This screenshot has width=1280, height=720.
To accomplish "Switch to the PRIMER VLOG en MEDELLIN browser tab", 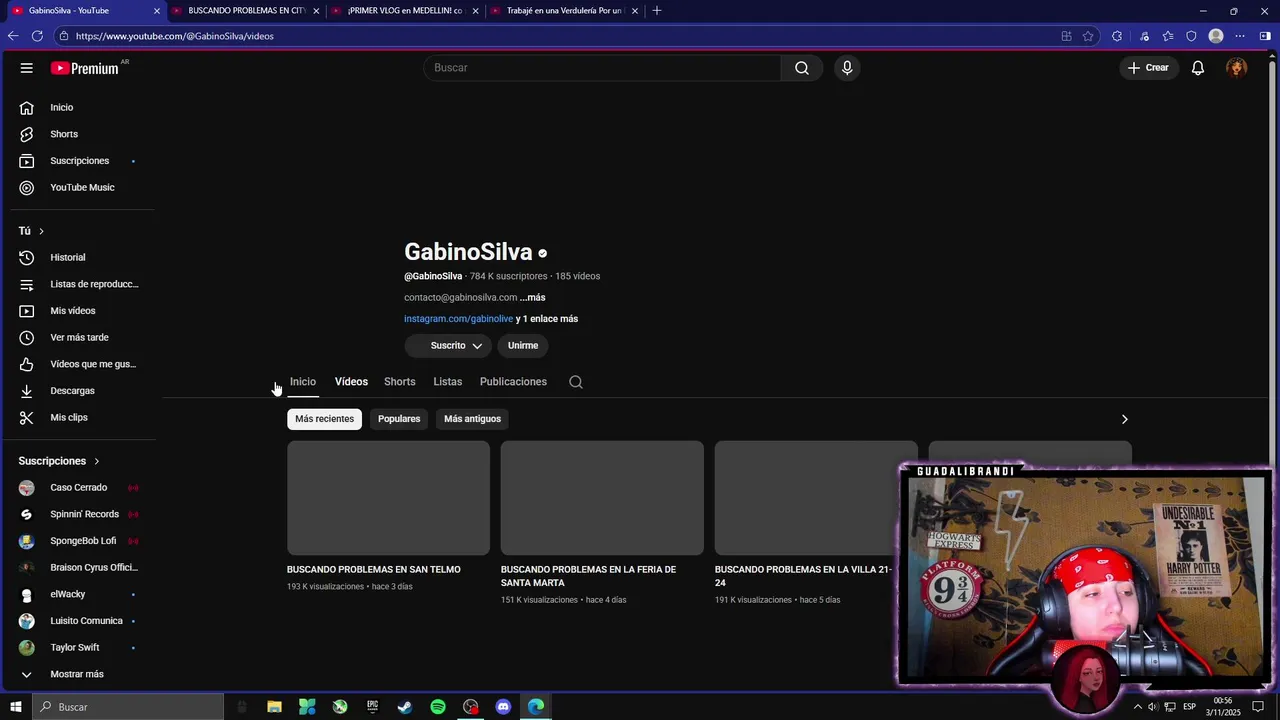I will pos(404,11).
